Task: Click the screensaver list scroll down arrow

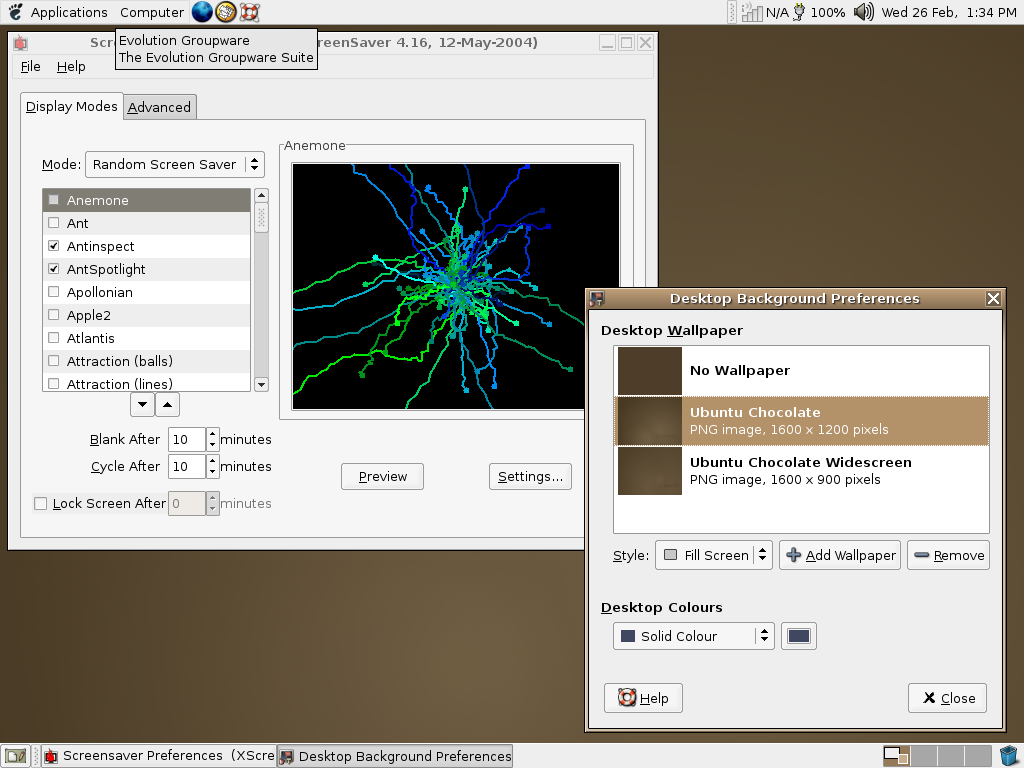Action: (261, 385)
